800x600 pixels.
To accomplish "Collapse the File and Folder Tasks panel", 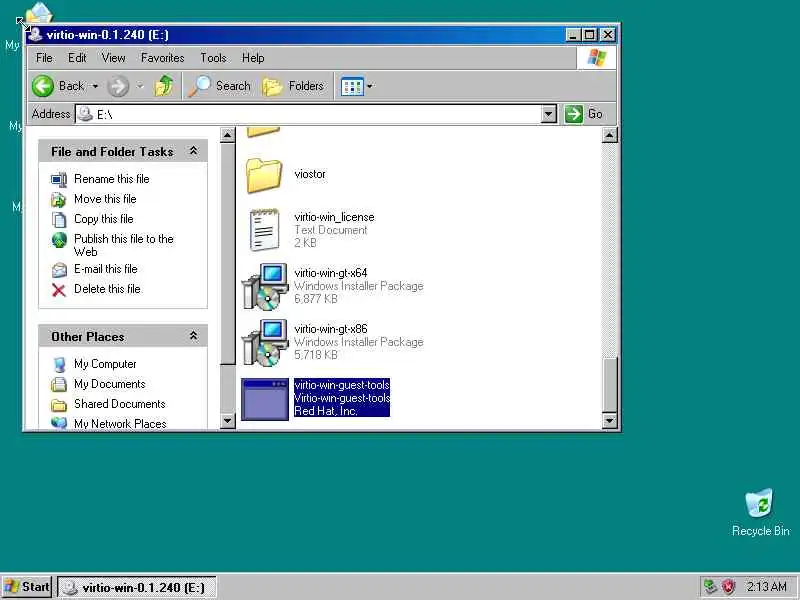I will (x=193, y=151).
